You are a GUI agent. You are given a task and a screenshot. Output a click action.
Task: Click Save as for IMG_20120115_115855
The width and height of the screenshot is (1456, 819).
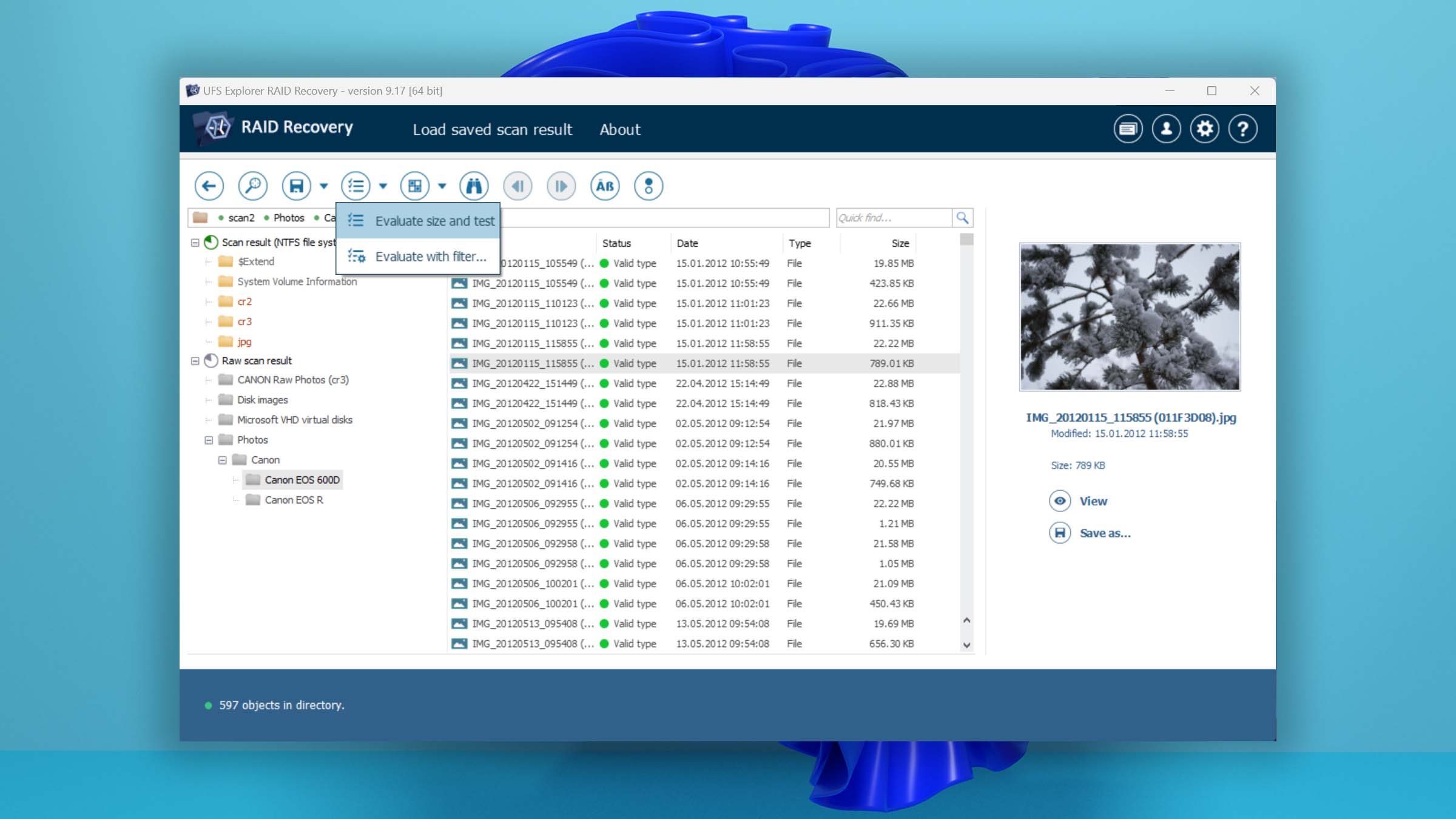point(1104,532)
